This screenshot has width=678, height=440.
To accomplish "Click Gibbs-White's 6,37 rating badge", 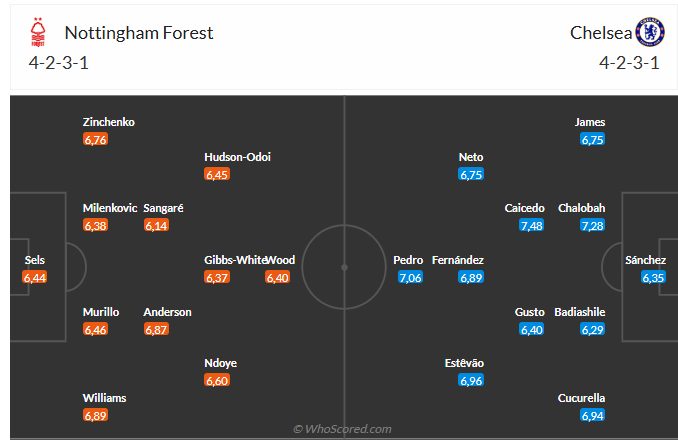I will pos(217,277).
